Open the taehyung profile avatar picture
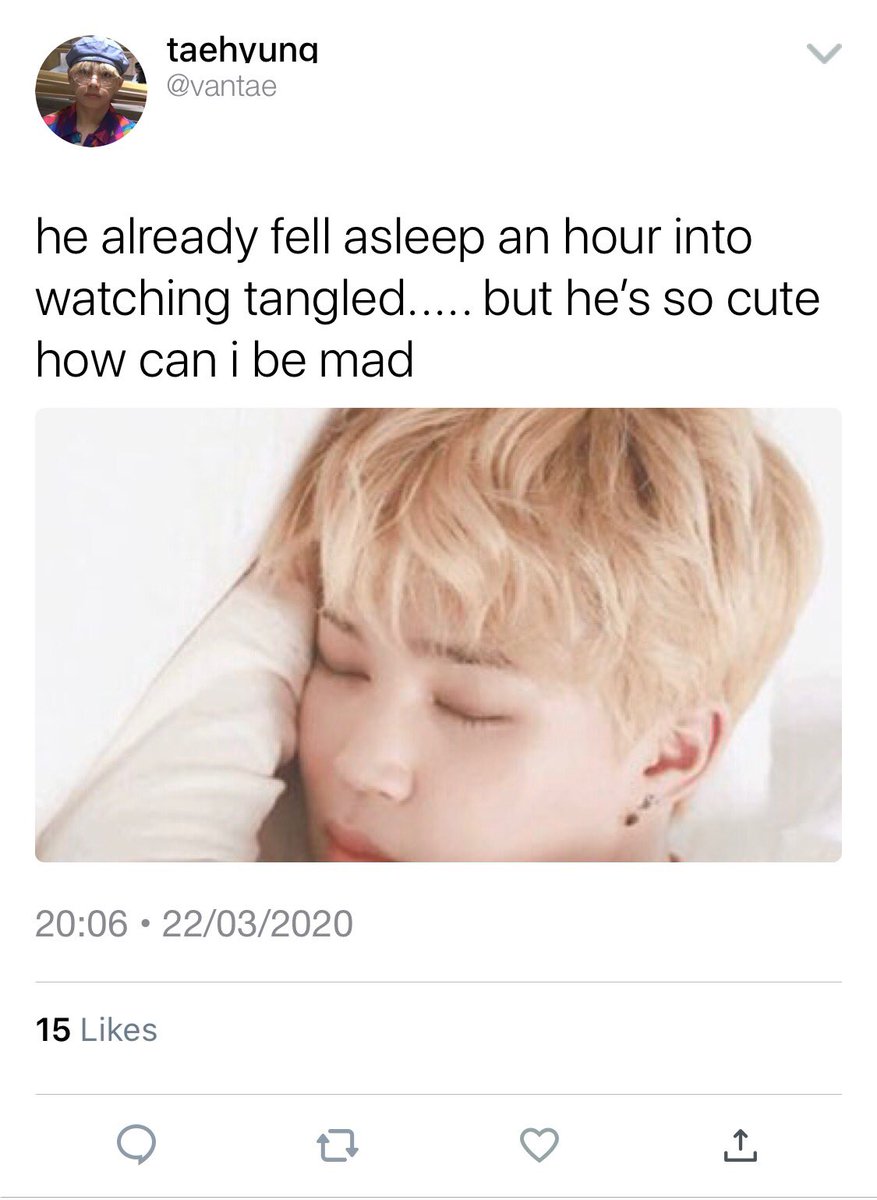The height and width of the screenshot is (1200, 877). tap(91, 91)
